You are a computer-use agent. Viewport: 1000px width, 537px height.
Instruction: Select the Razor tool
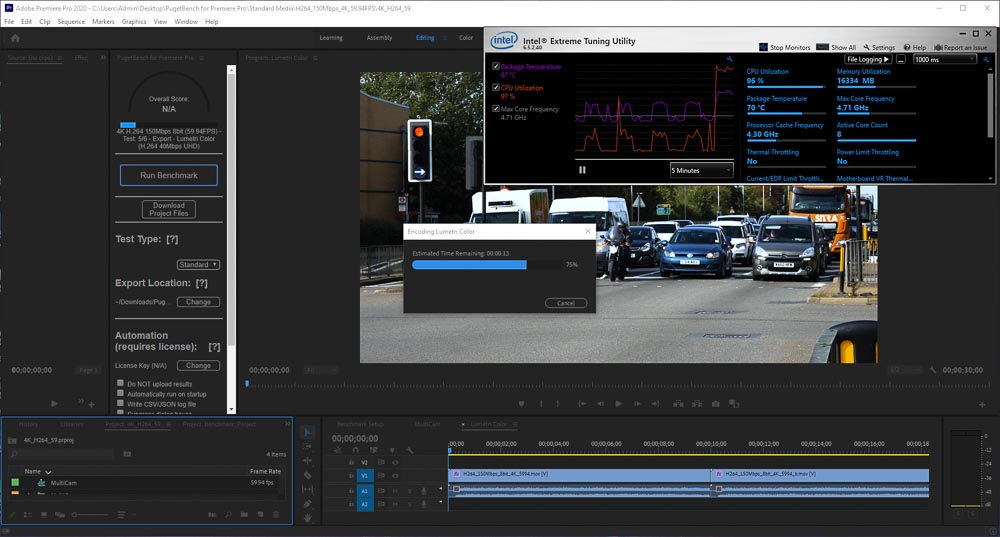307,475
